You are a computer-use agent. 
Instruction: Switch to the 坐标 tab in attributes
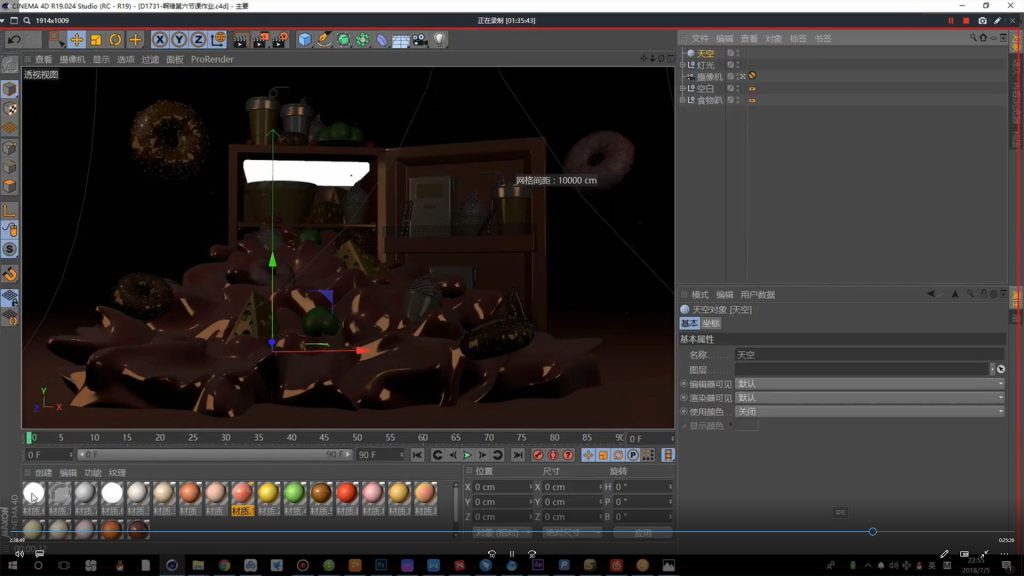pyautogui.click(x=710, y=324)
